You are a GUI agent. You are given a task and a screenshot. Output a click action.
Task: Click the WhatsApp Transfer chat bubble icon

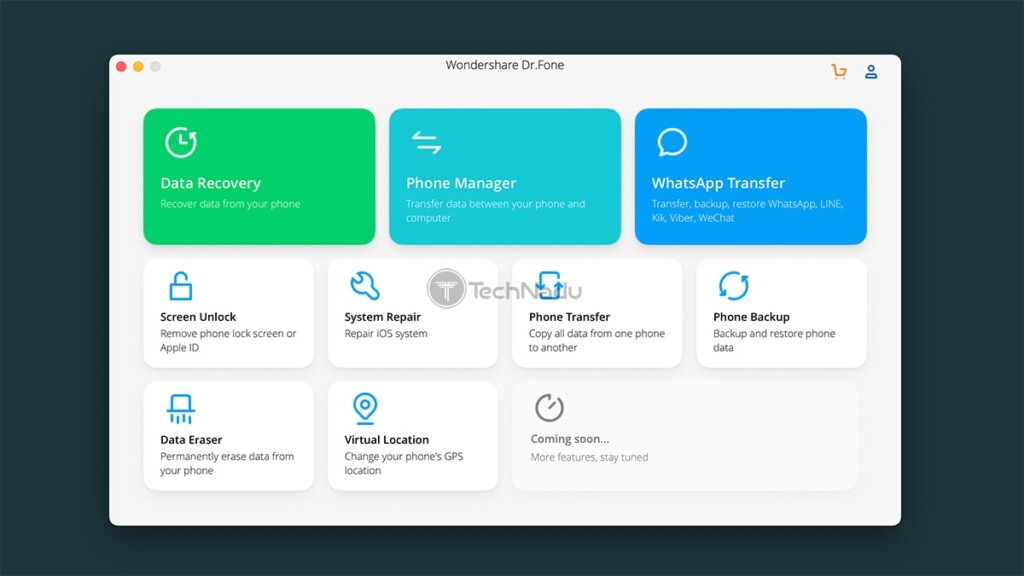[x=672, y=142]
